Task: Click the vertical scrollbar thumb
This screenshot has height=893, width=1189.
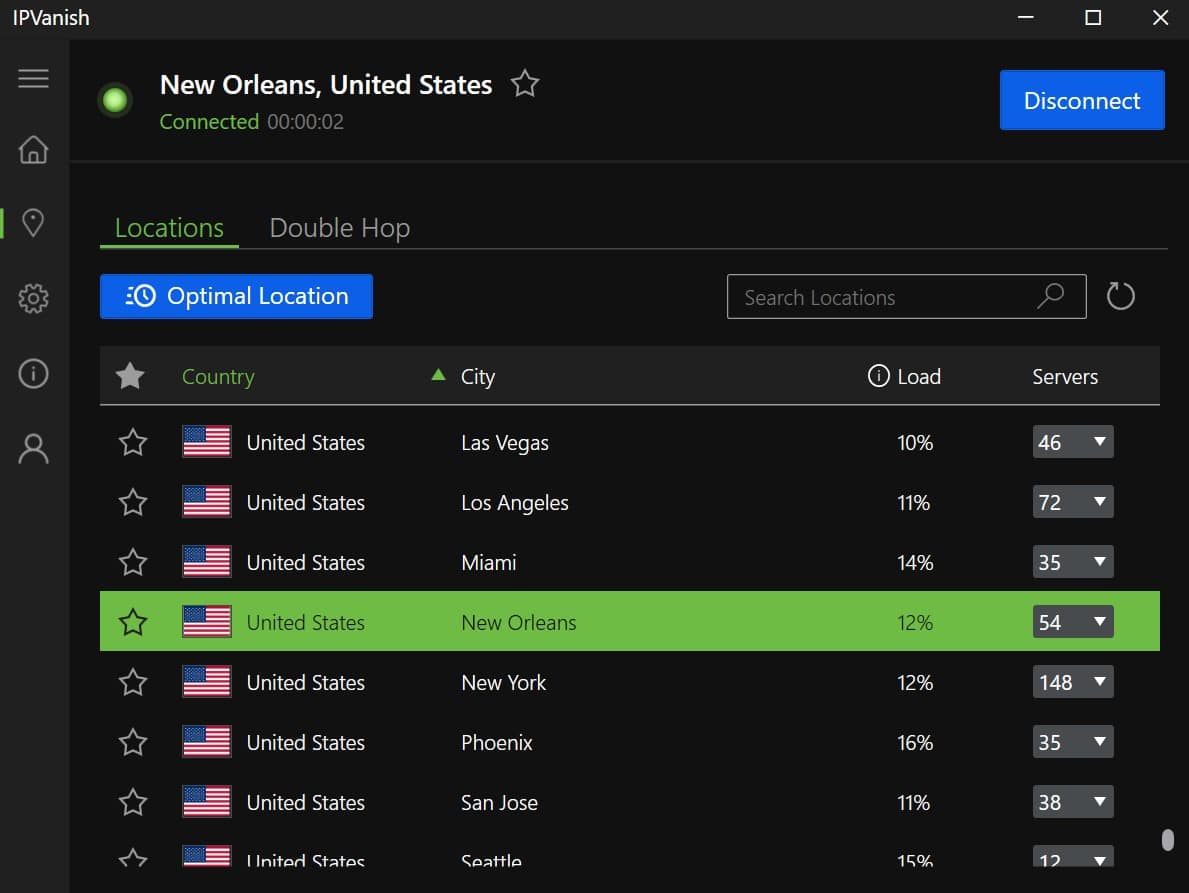Action: [1168, 840]
